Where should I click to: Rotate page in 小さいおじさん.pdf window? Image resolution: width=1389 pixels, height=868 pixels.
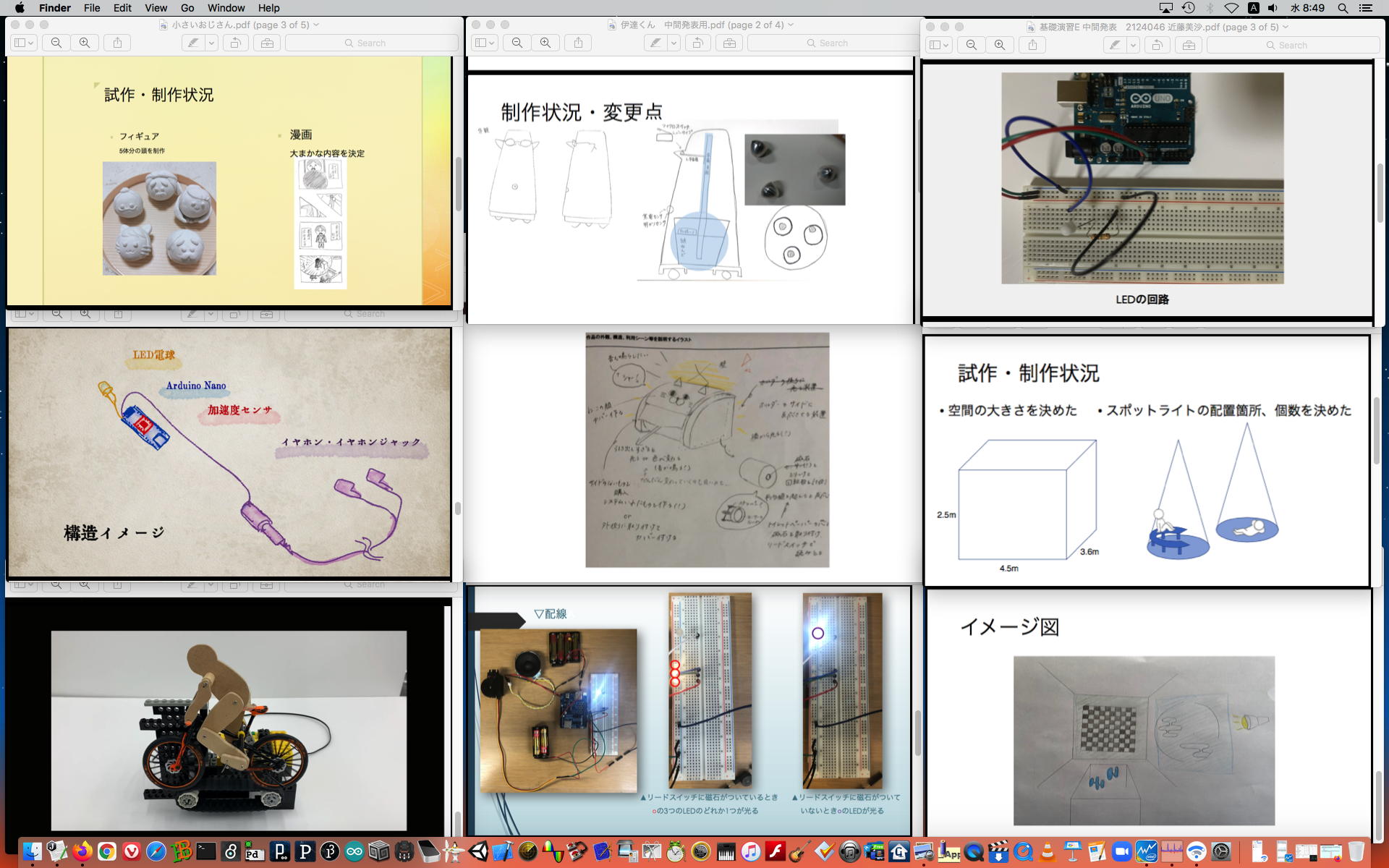235,43
